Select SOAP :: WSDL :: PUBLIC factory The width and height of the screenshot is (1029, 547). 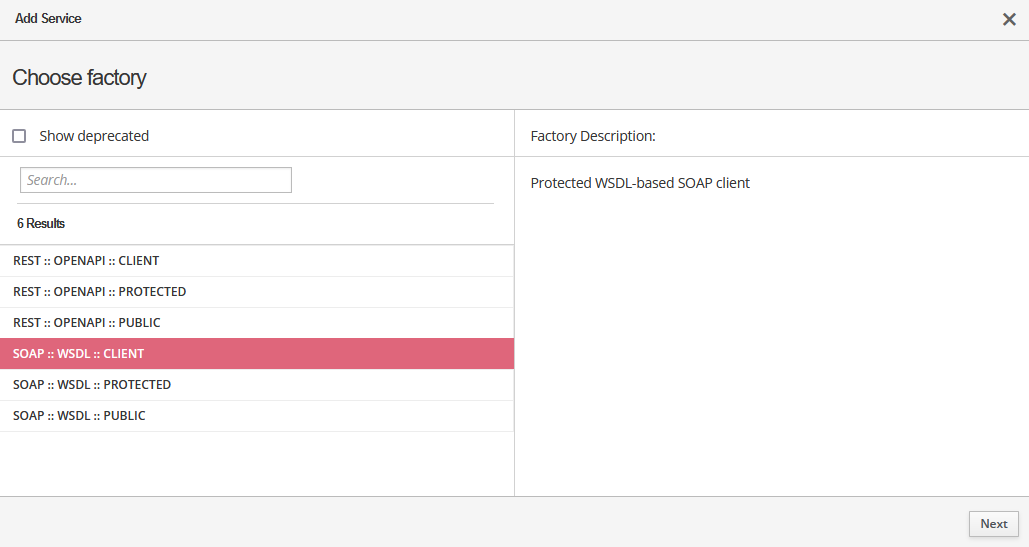click(x=79, y=416)
